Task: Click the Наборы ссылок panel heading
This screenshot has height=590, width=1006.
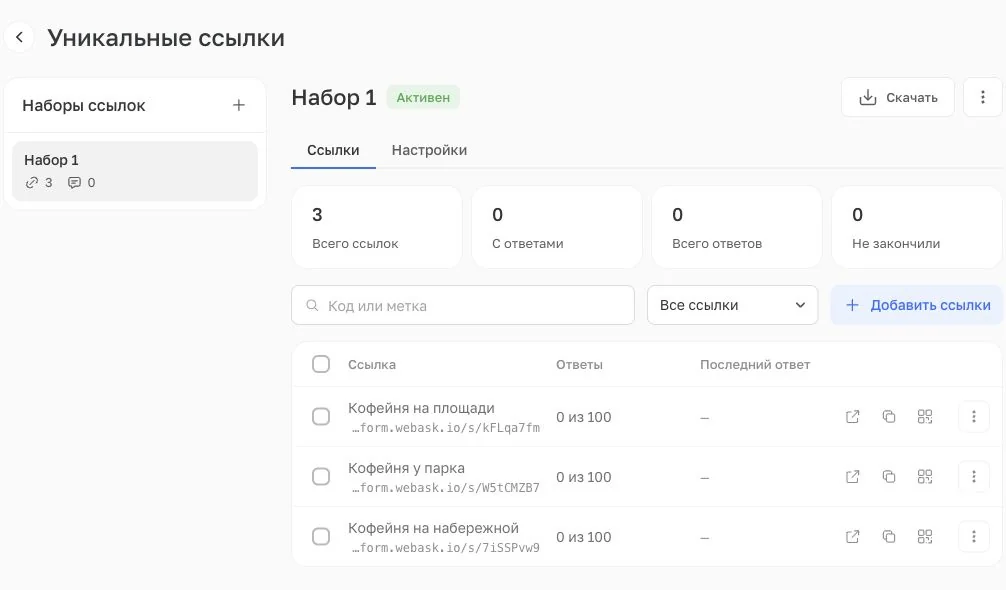Action: (x=83, y=106)
